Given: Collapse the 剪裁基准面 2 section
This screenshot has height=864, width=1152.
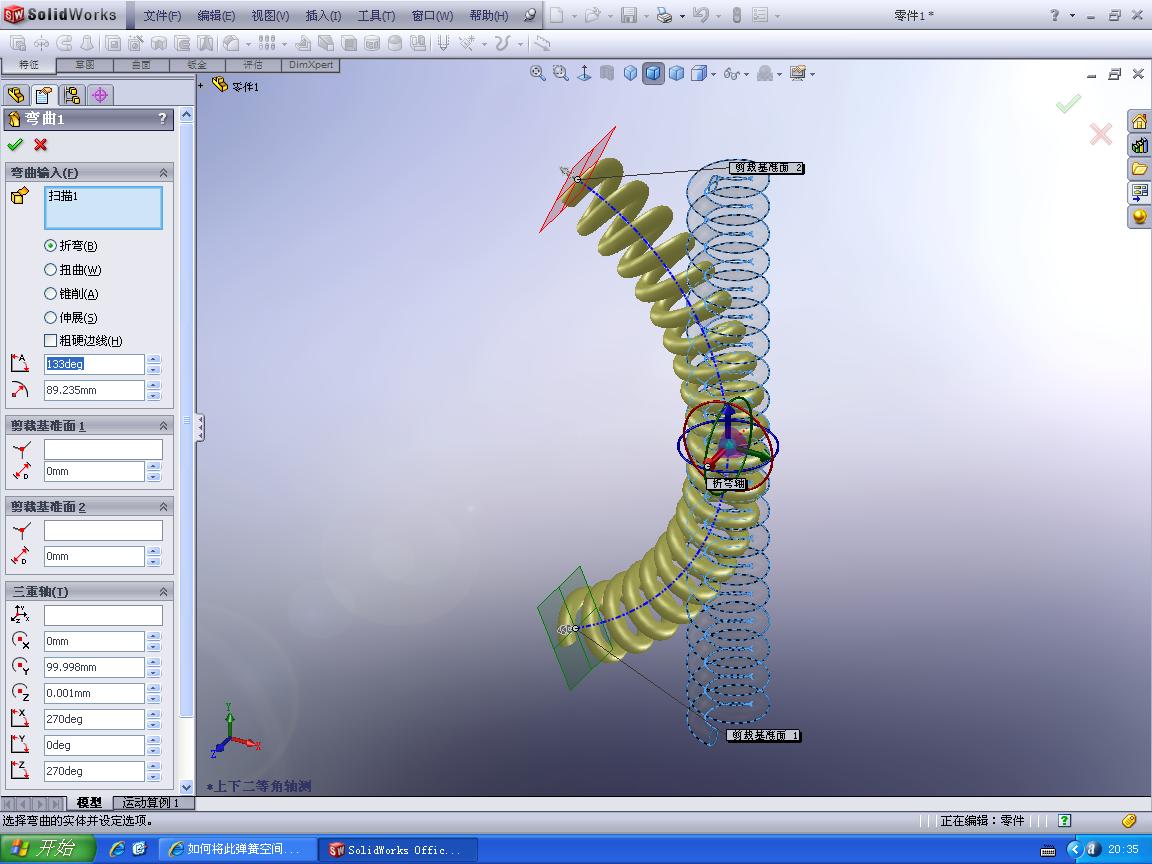Looking at the screenshot, I should [163, 507].
